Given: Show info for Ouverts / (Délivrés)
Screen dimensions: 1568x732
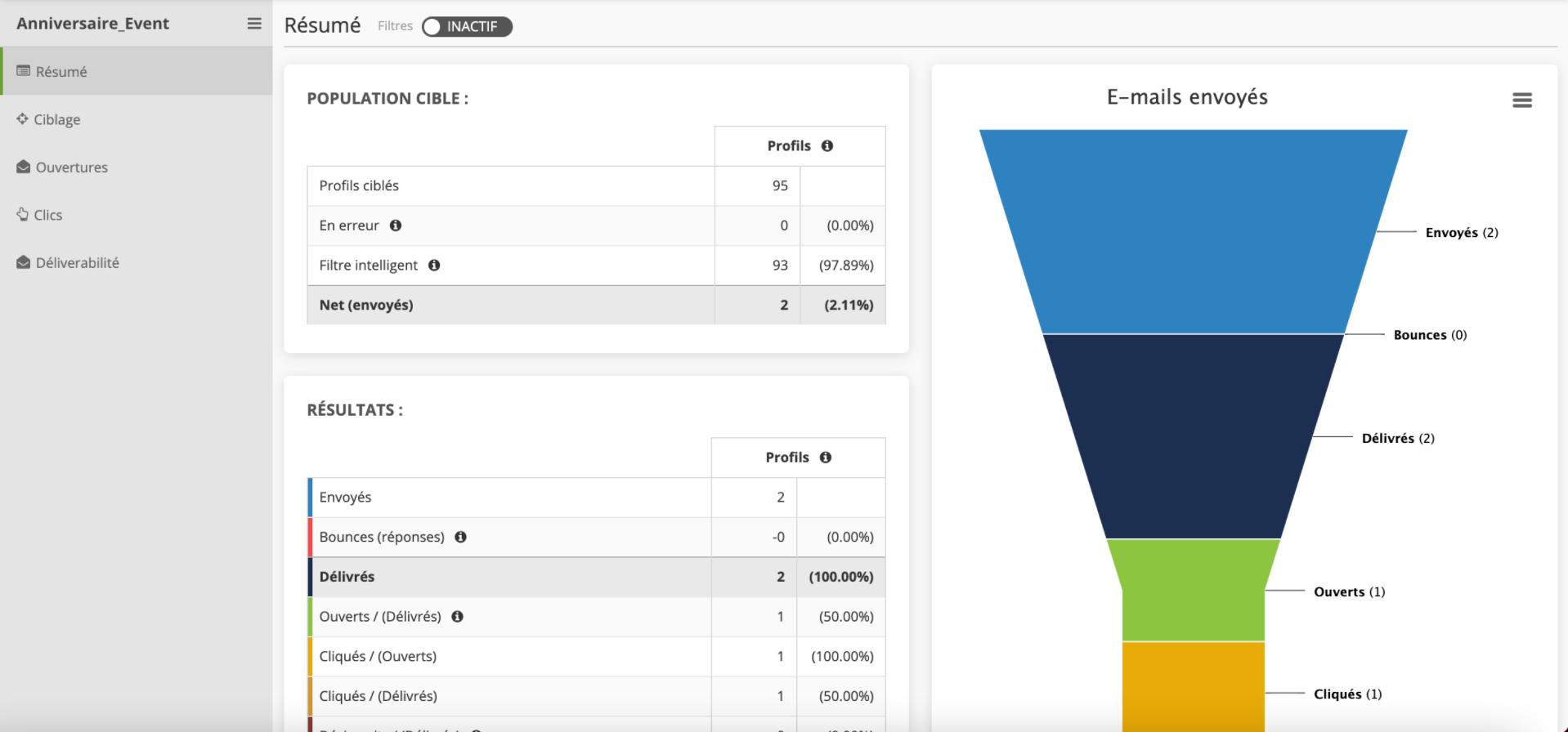Looking at the screenshot, I should tap(458, 617).
